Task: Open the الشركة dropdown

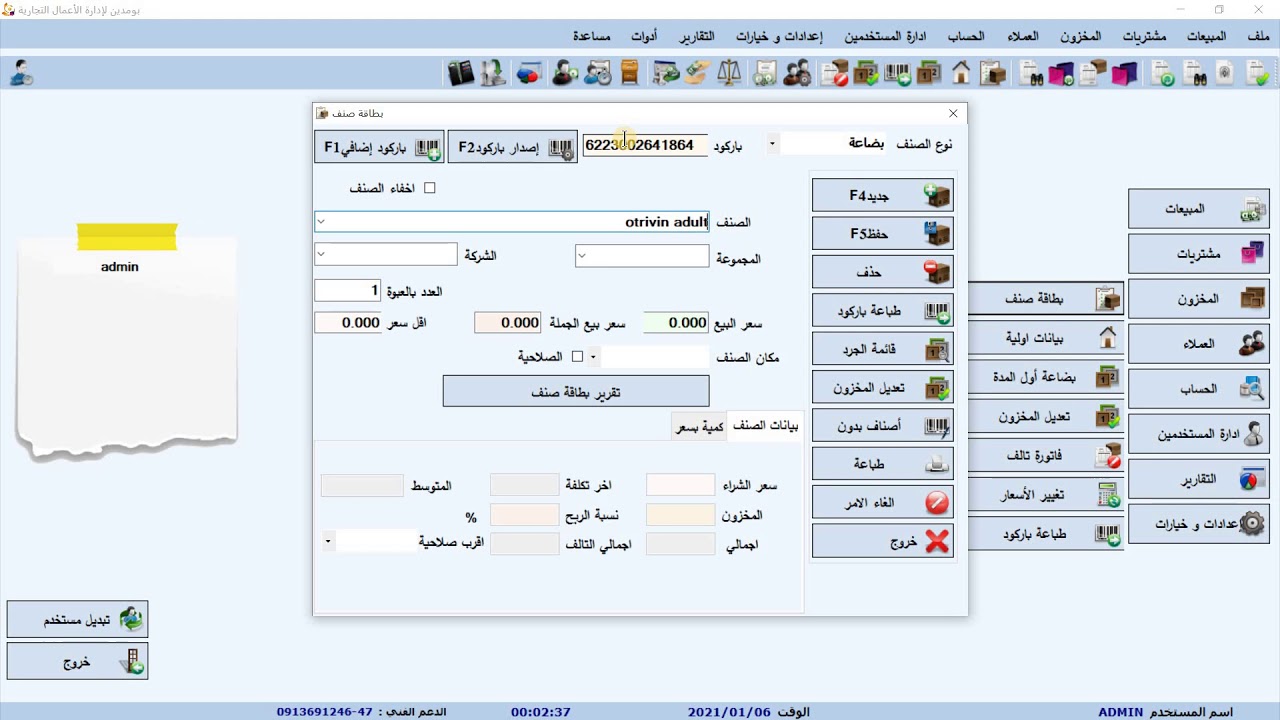Action: point(321,254)
